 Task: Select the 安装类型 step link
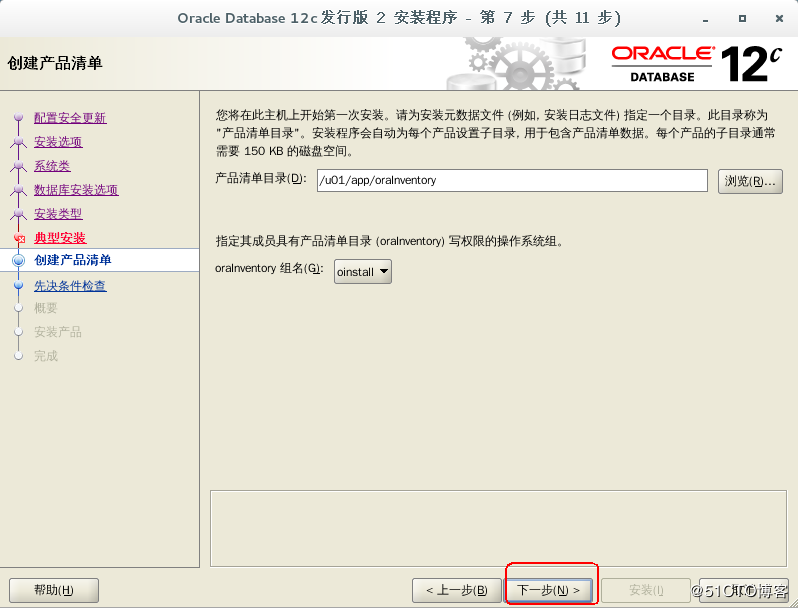pos(58,214)
